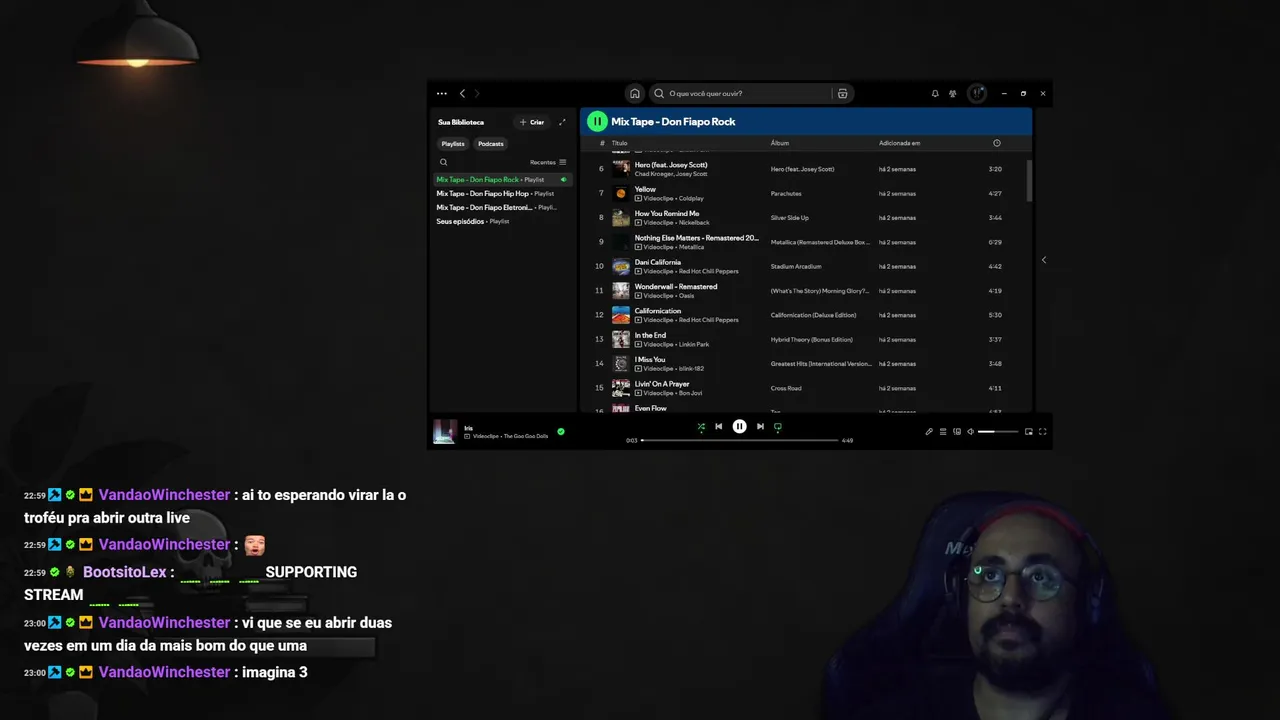Open Mix Tape - Don Fiapo Rock playlist
The width and height of the screenshot is (1280, 720).
(502, 180)
